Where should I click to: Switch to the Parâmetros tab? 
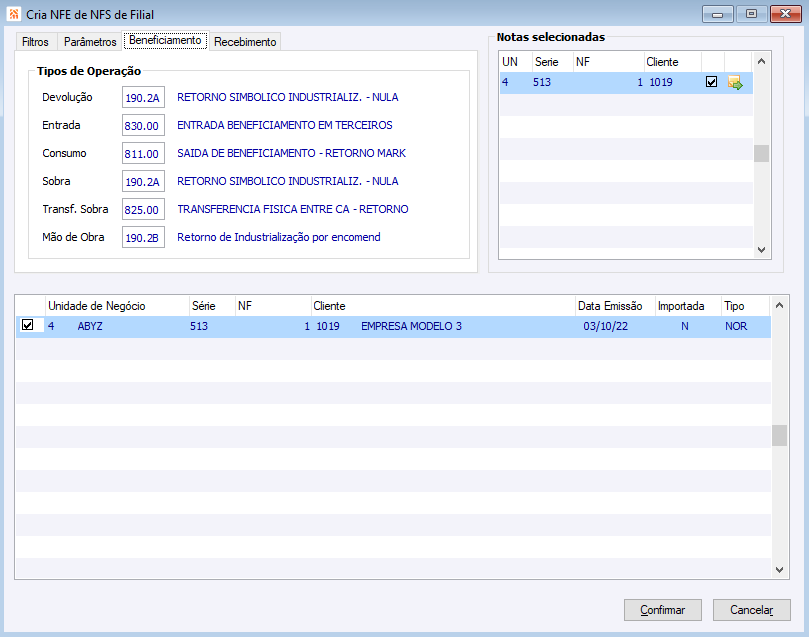click(90, 42)
